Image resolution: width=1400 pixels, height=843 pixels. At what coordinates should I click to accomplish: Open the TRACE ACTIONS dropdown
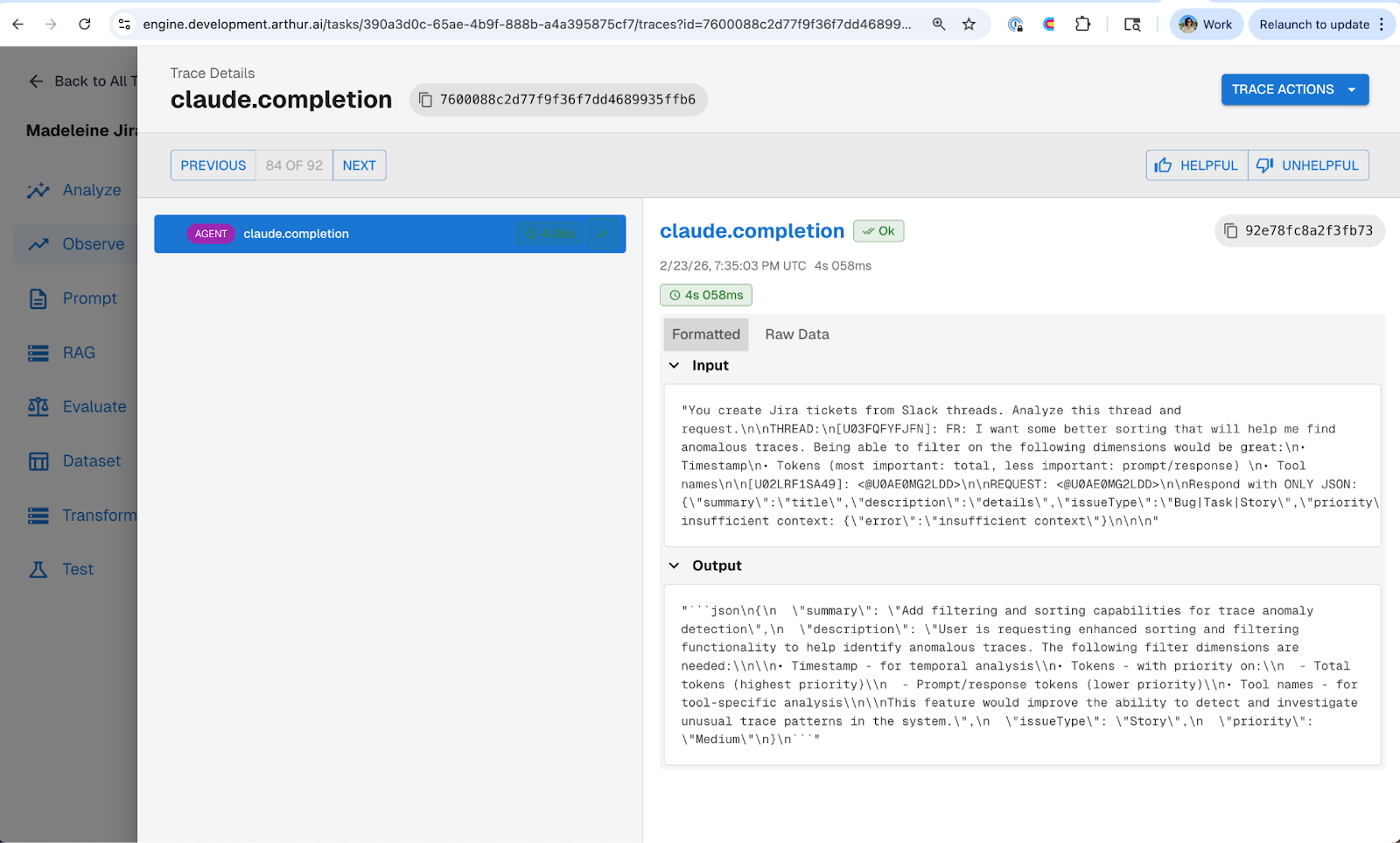(x=1294, y=89)
